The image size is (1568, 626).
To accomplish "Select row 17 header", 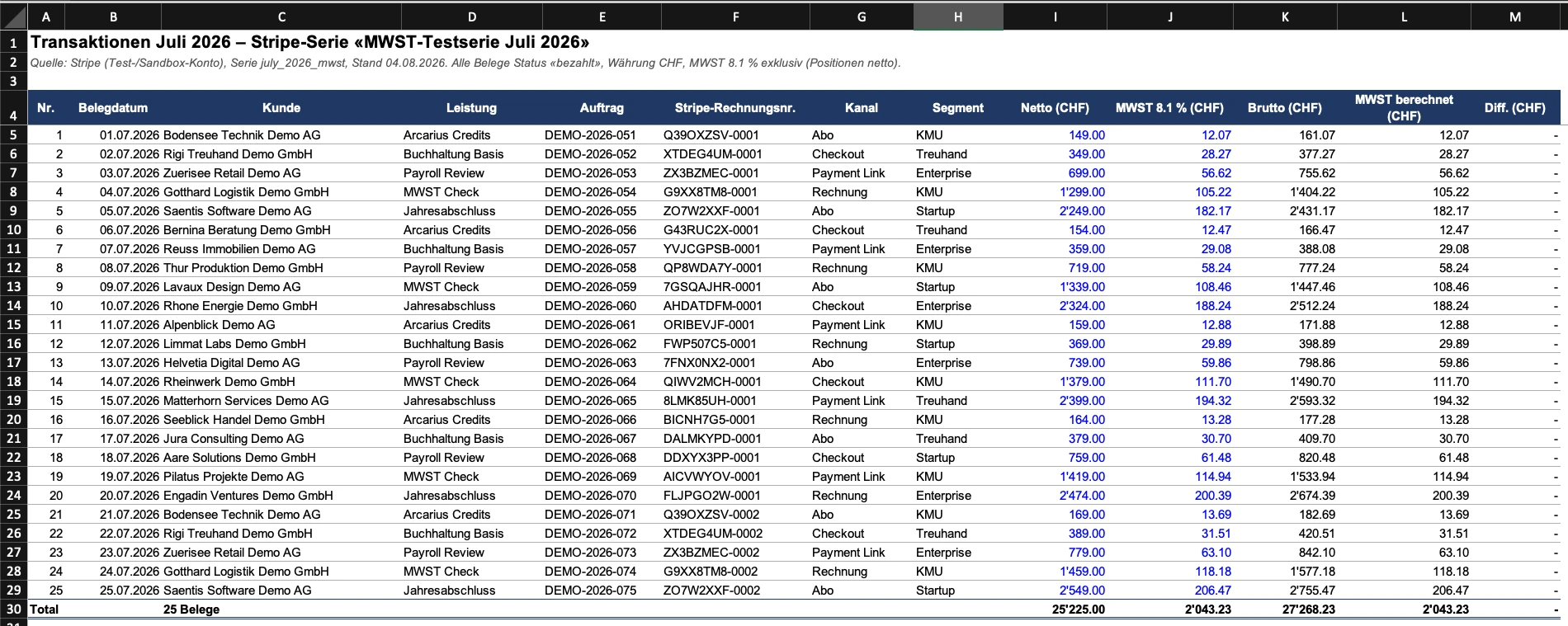I will point(13,363).
